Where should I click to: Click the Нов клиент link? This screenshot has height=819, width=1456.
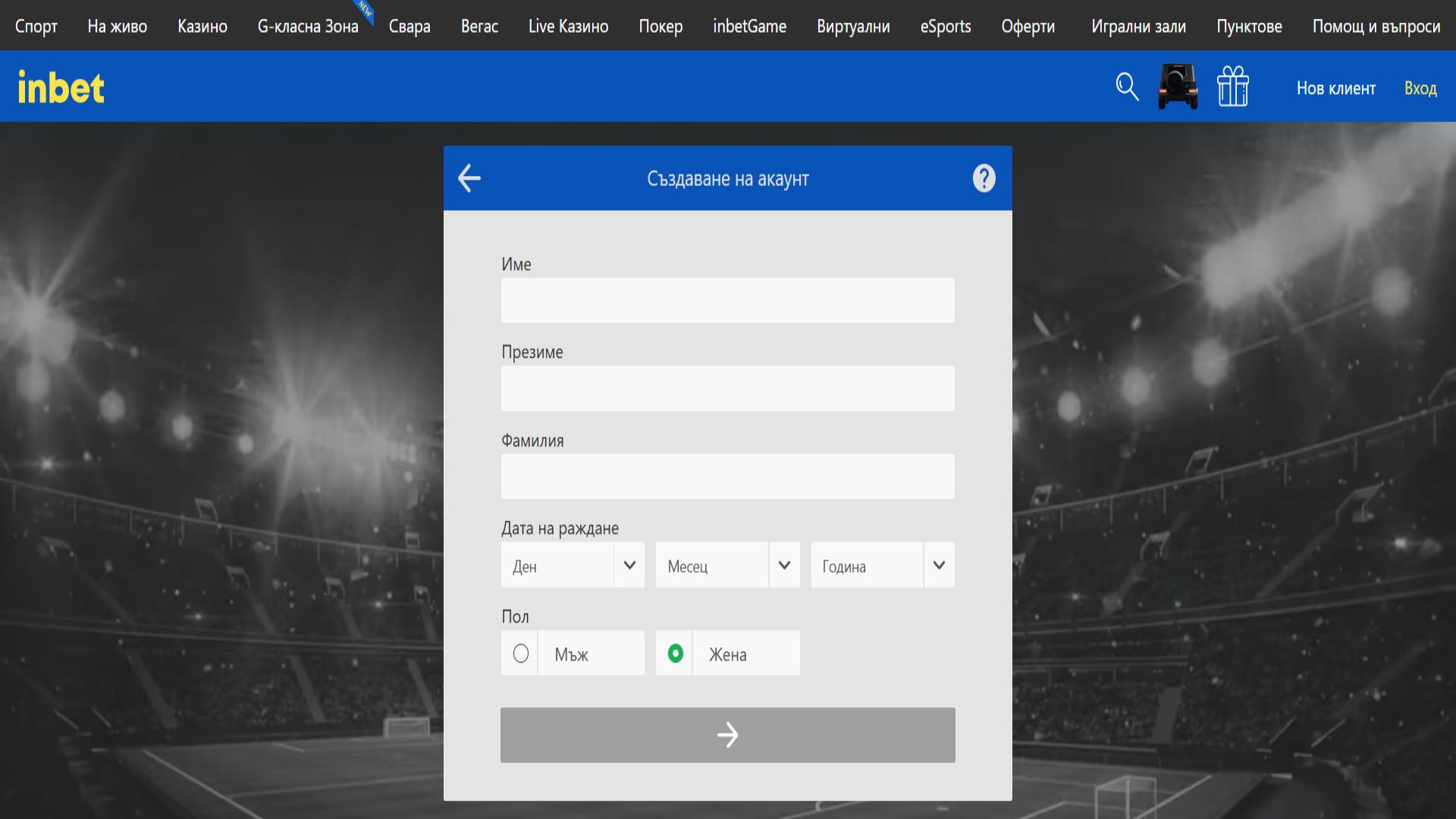pyautogui.click(x=1335, y=88)
